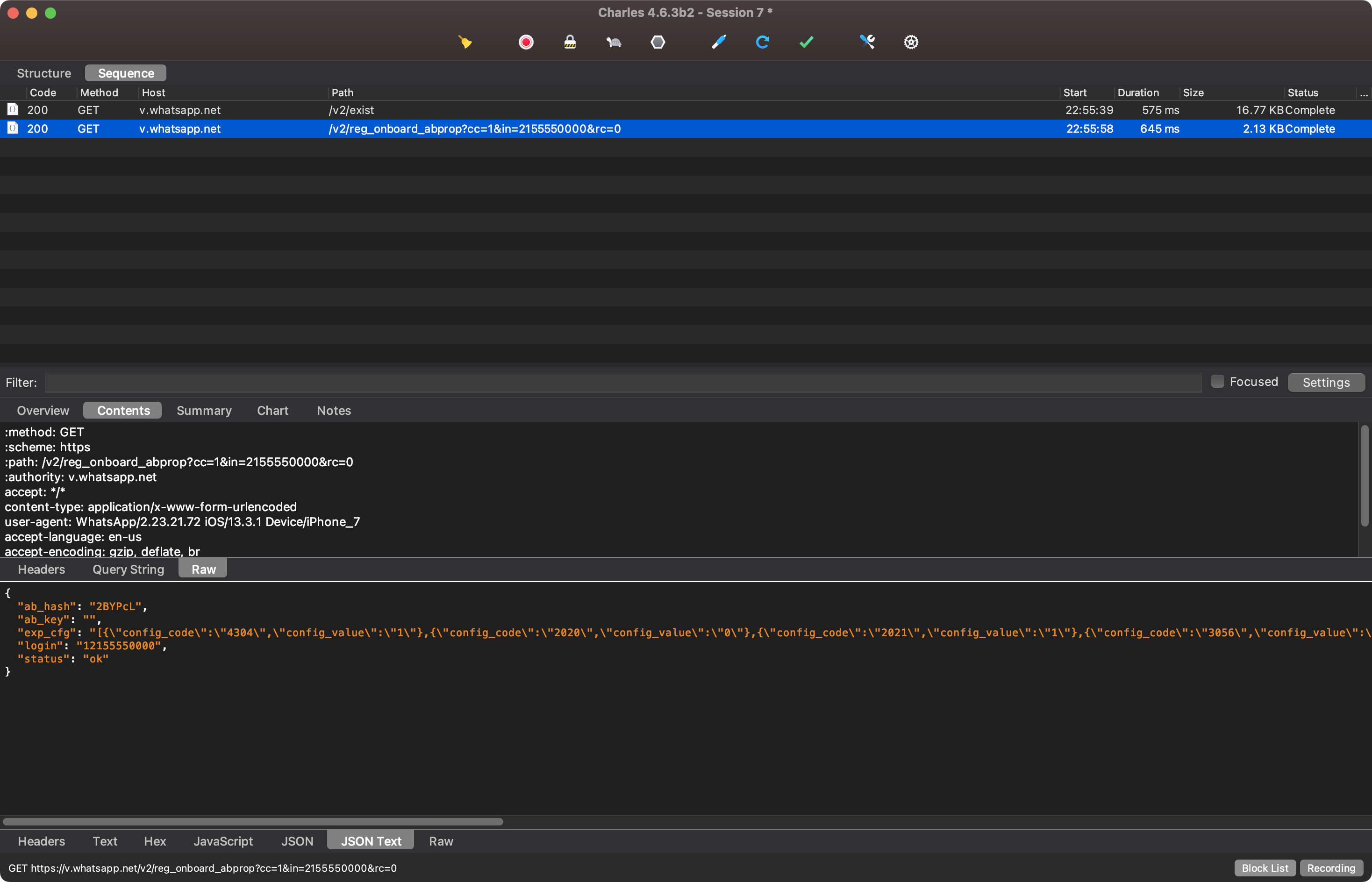Screen dimensions: 1372x882
Task: Click the user-agent header line
Action: 182,522
